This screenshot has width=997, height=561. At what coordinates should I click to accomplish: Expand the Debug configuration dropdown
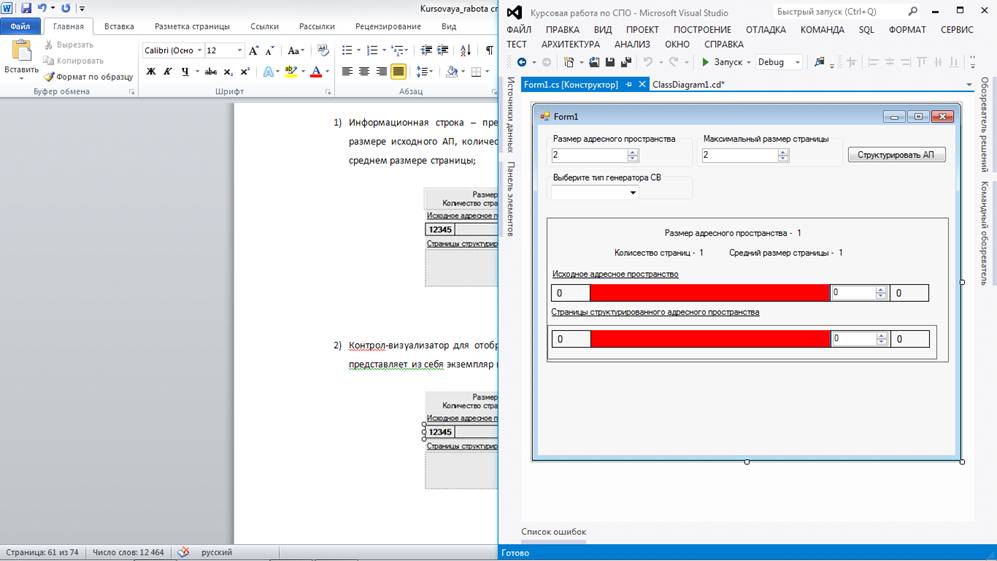[x=797, y=62]
